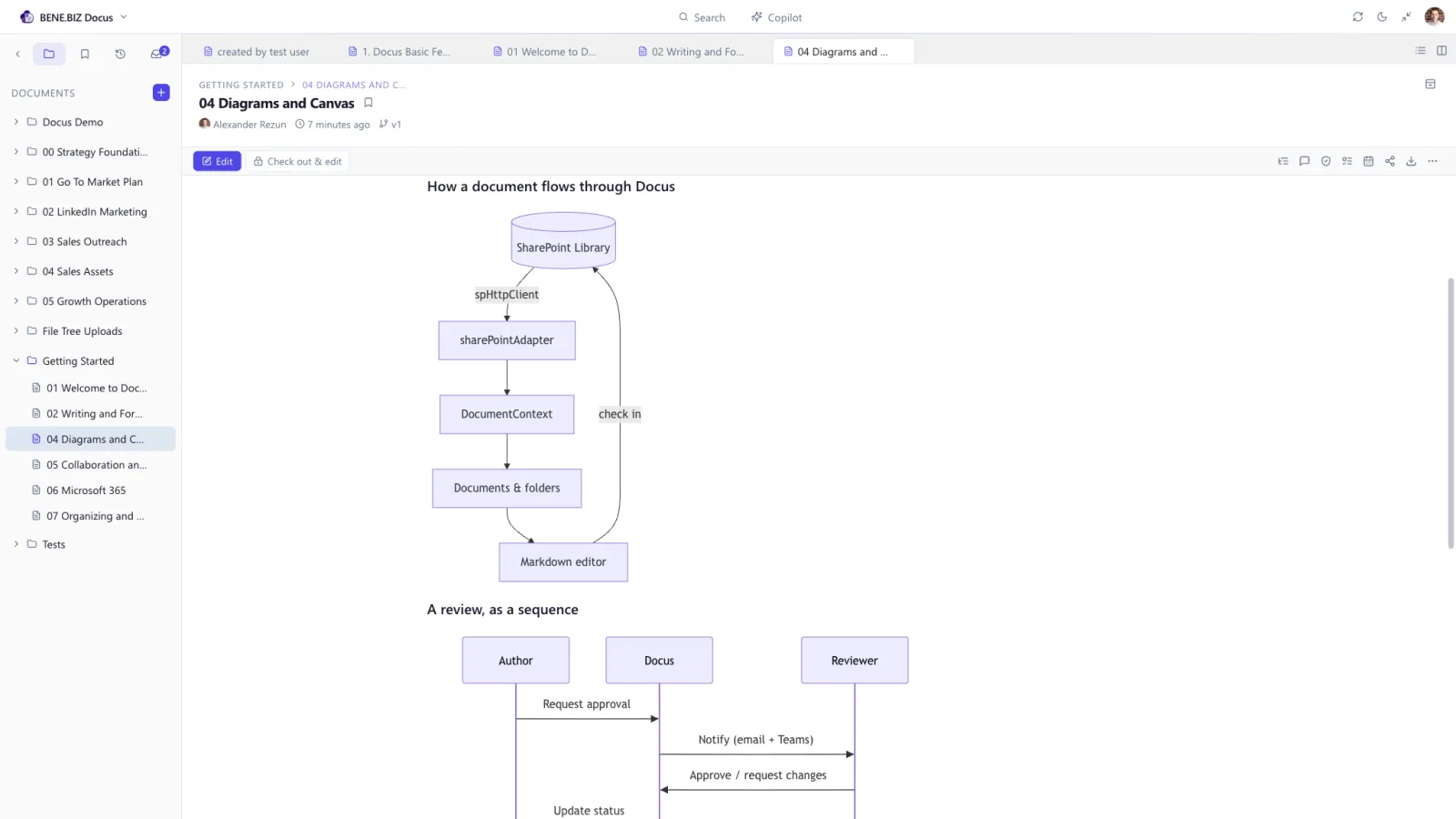Switch to '1. Docus Basic Fe...' tab
The height and width of the screenshot is (819, 1456).
point(399,52)
